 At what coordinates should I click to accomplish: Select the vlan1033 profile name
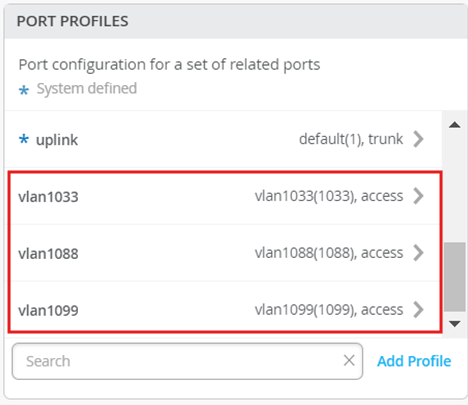[x=48, y=197]
